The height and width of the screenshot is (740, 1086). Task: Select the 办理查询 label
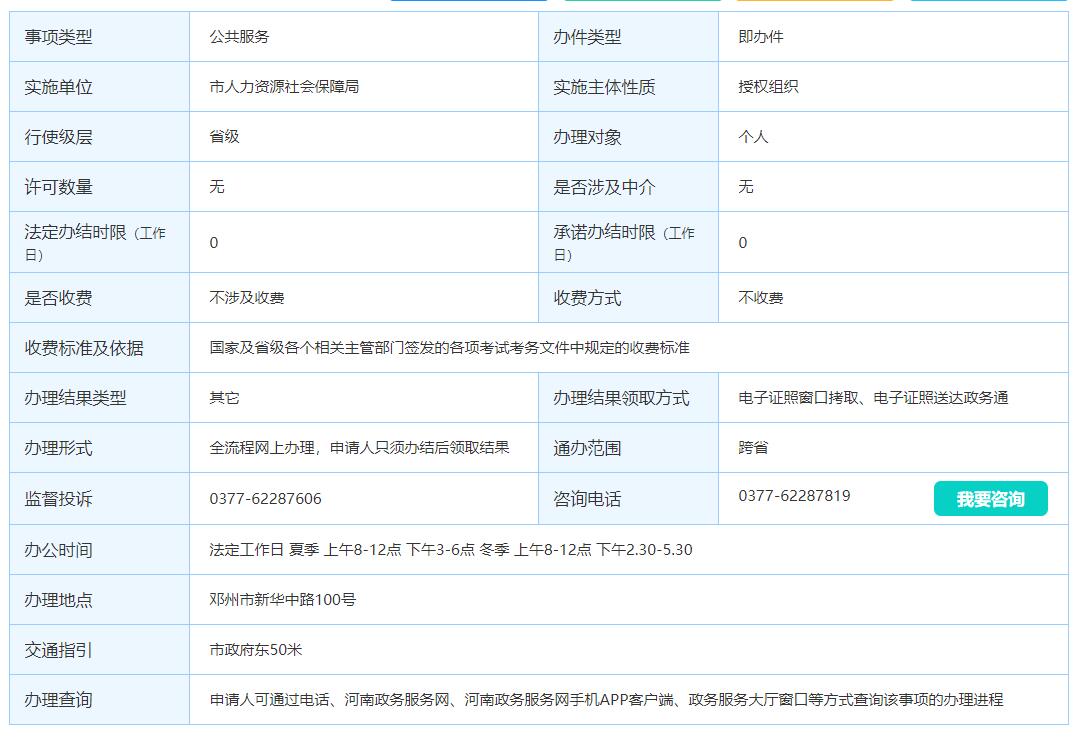tap(59, 700)
